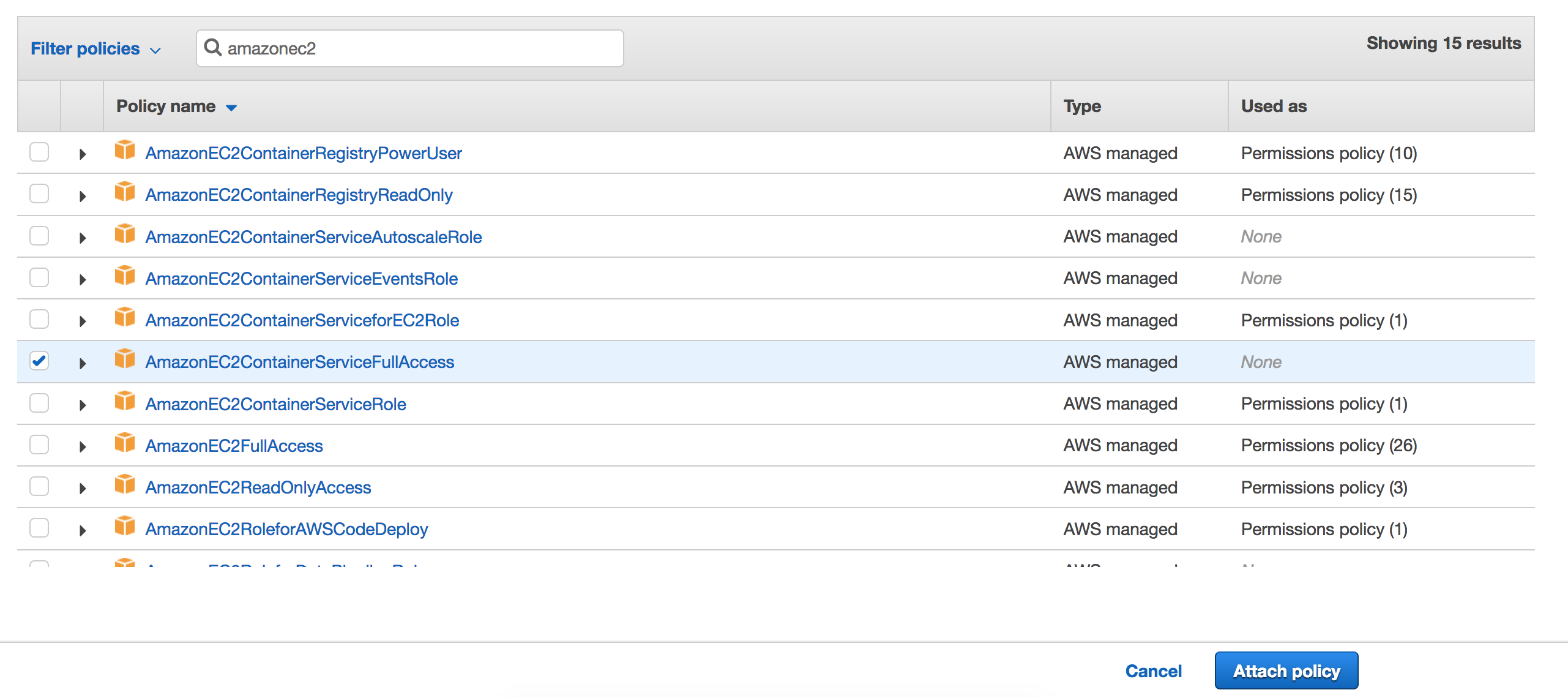
Task: Click 'Permissions policy (3)' in AmazonEC2ReadOnlyAccess row
Action: 1324,487
